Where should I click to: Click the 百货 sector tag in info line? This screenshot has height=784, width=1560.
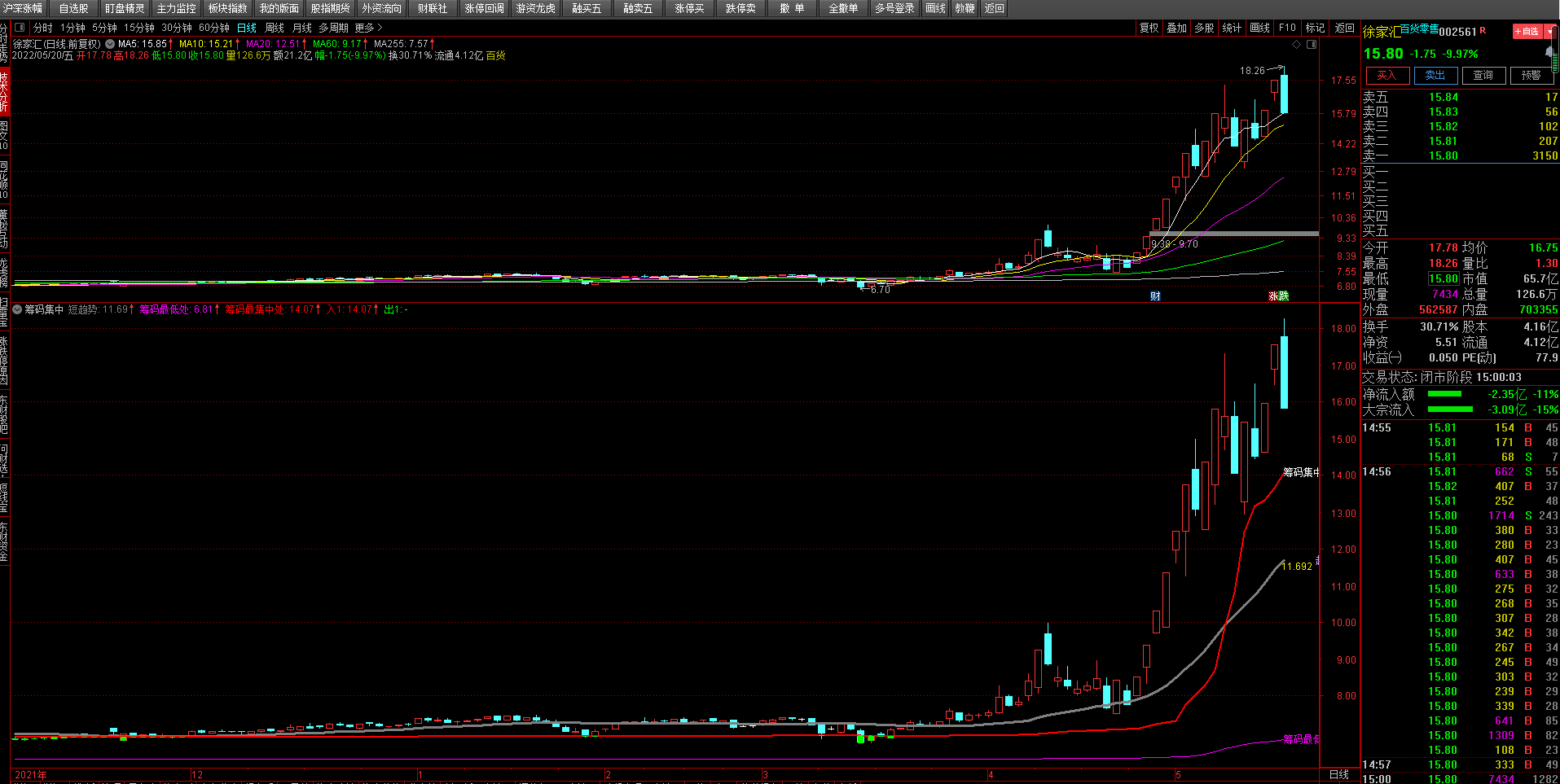coord(496,55)
